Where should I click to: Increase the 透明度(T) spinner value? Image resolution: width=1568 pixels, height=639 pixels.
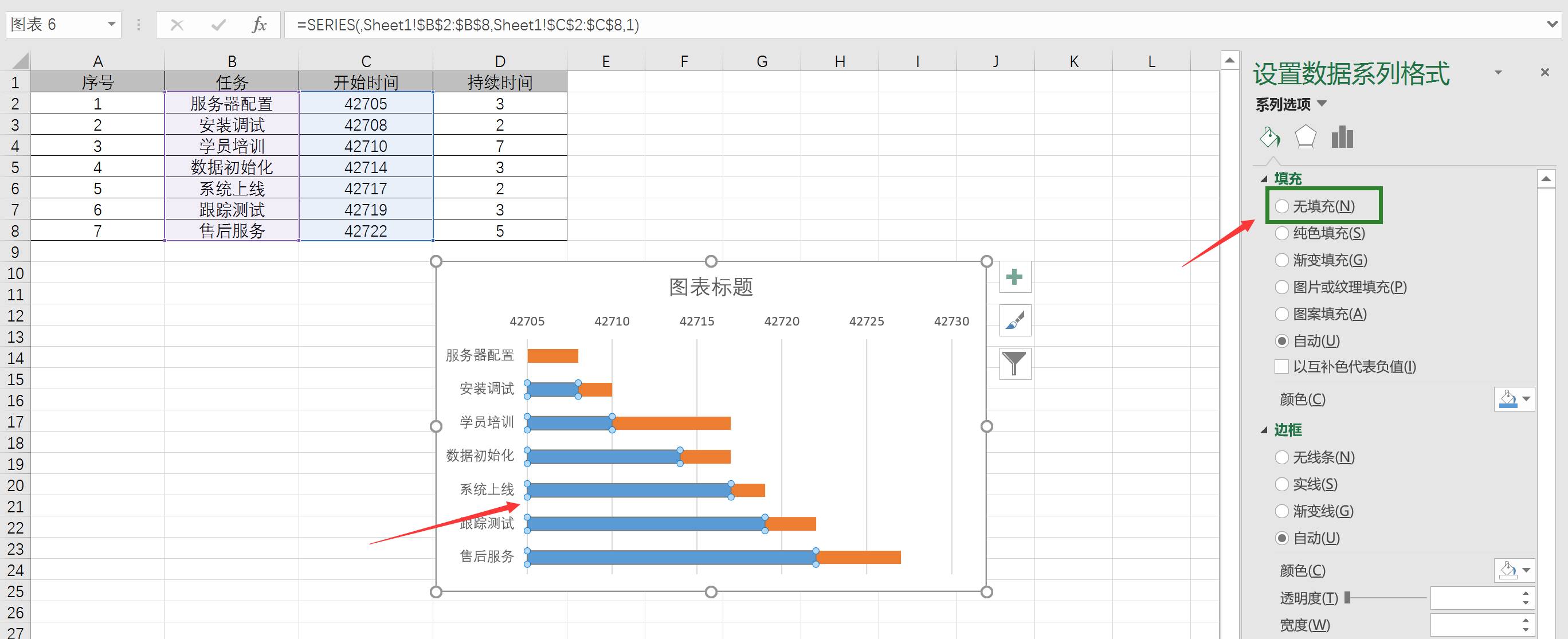[x=1526, y=593]
